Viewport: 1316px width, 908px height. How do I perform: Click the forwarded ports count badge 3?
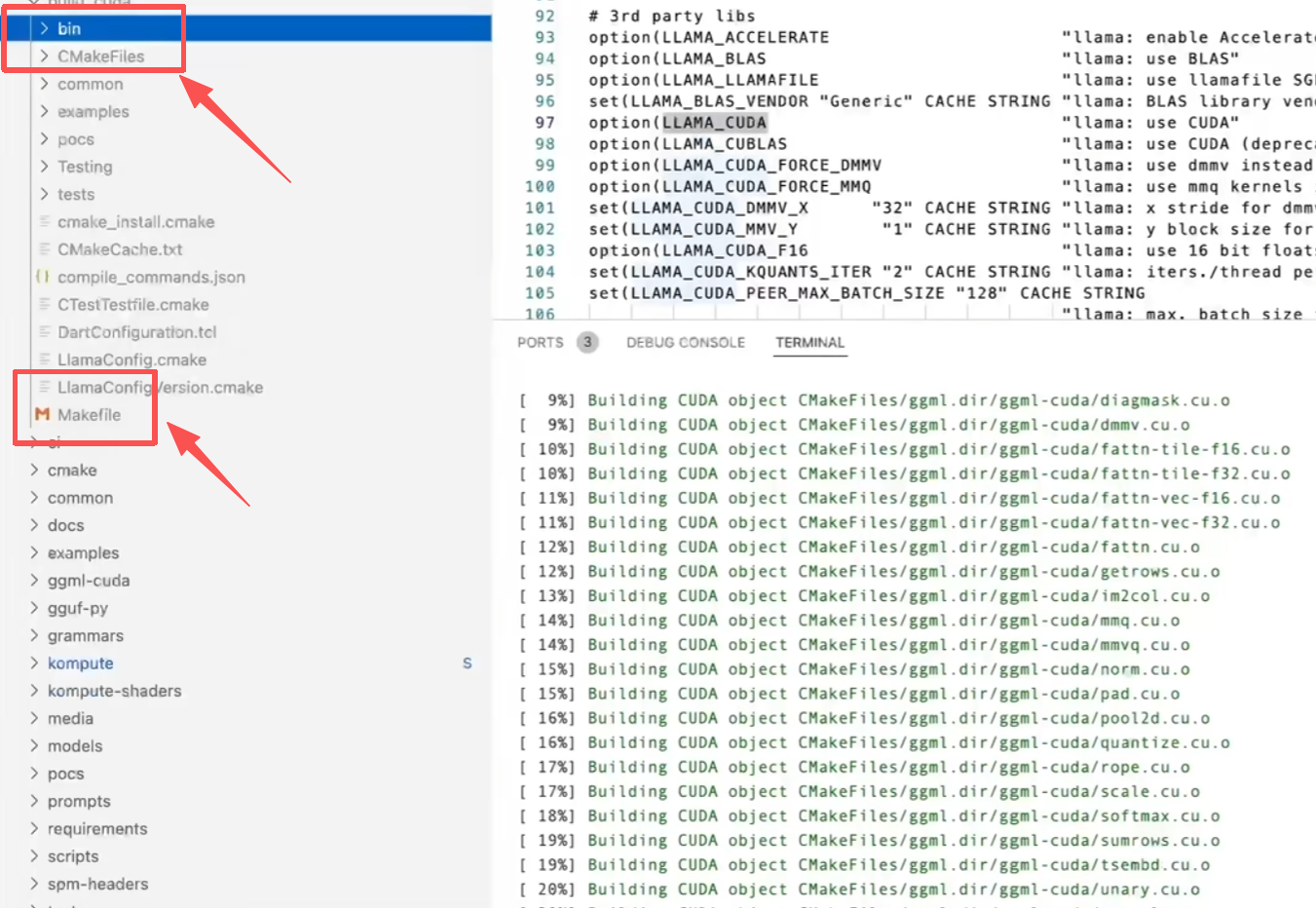pyautogui.click(x=587, y=343)
